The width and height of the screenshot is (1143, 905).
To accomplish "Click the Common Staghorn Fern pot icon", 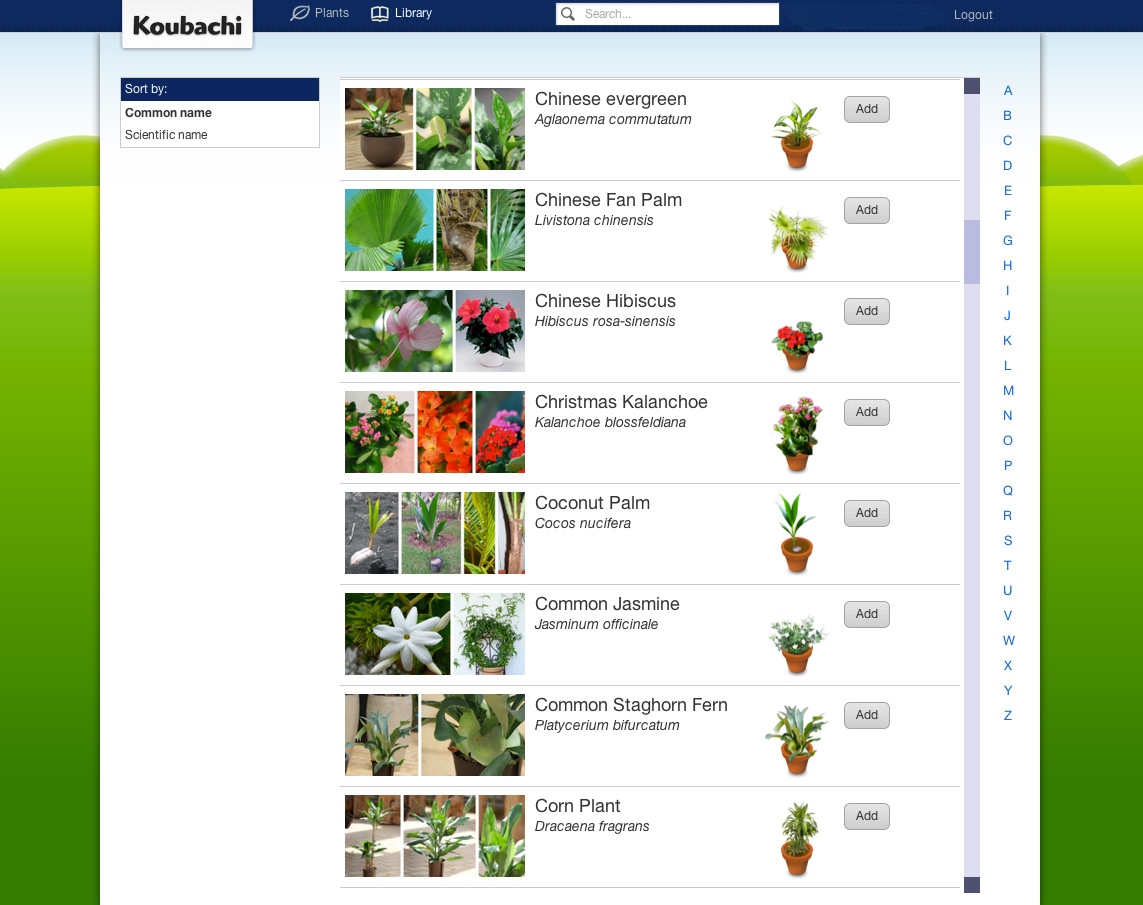I will pos(796,740).
